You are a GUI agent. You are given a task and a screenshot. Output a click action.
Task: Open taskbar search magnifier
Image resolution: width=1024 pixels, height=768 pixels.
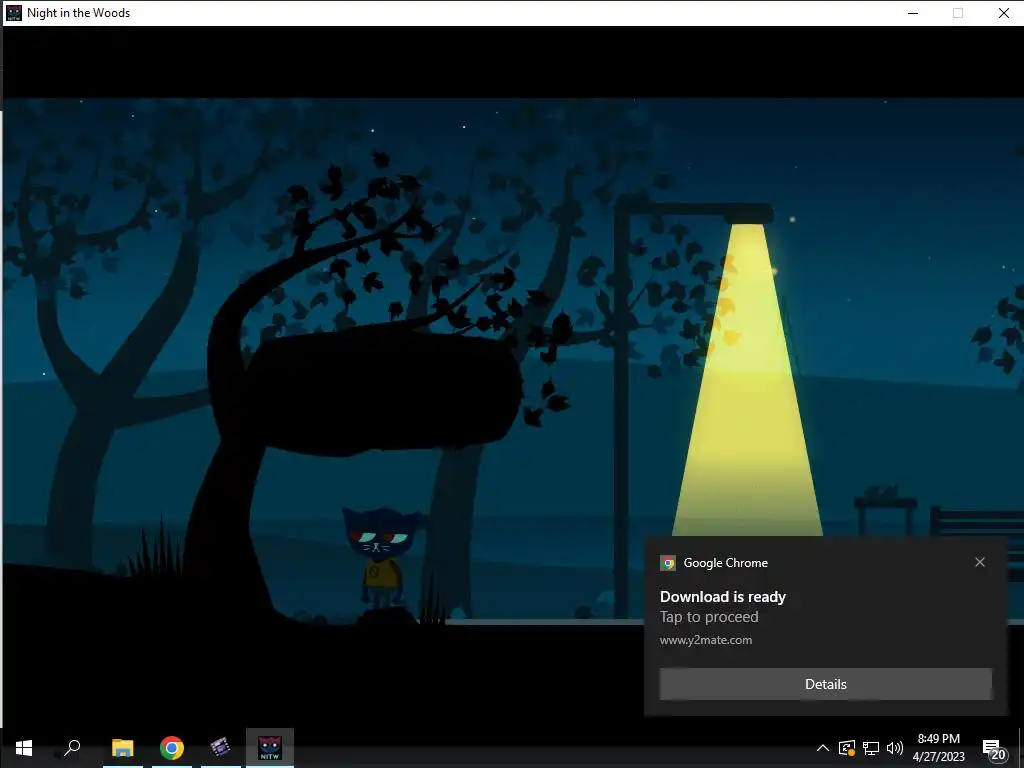pyautogui.click(x=72, y=747)
